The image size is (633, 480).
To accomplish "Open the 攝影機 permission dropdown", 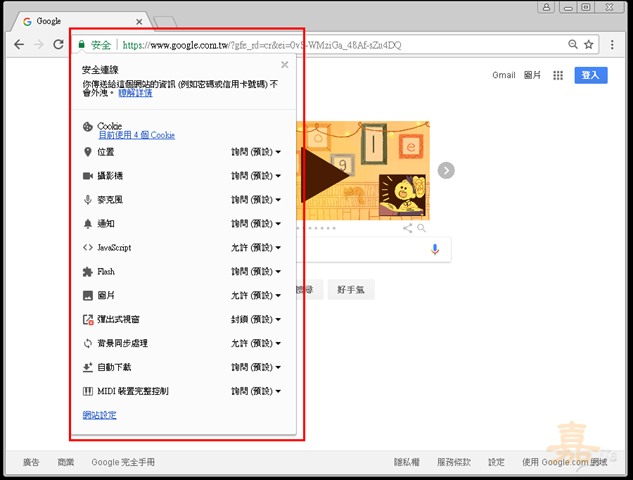I will click(x=256, y=176).
